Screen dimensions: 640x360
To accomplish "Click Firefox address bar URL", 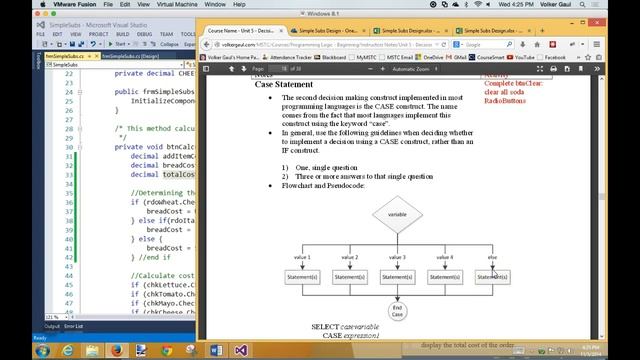I will pyautogui.click(x=327, y=44).
